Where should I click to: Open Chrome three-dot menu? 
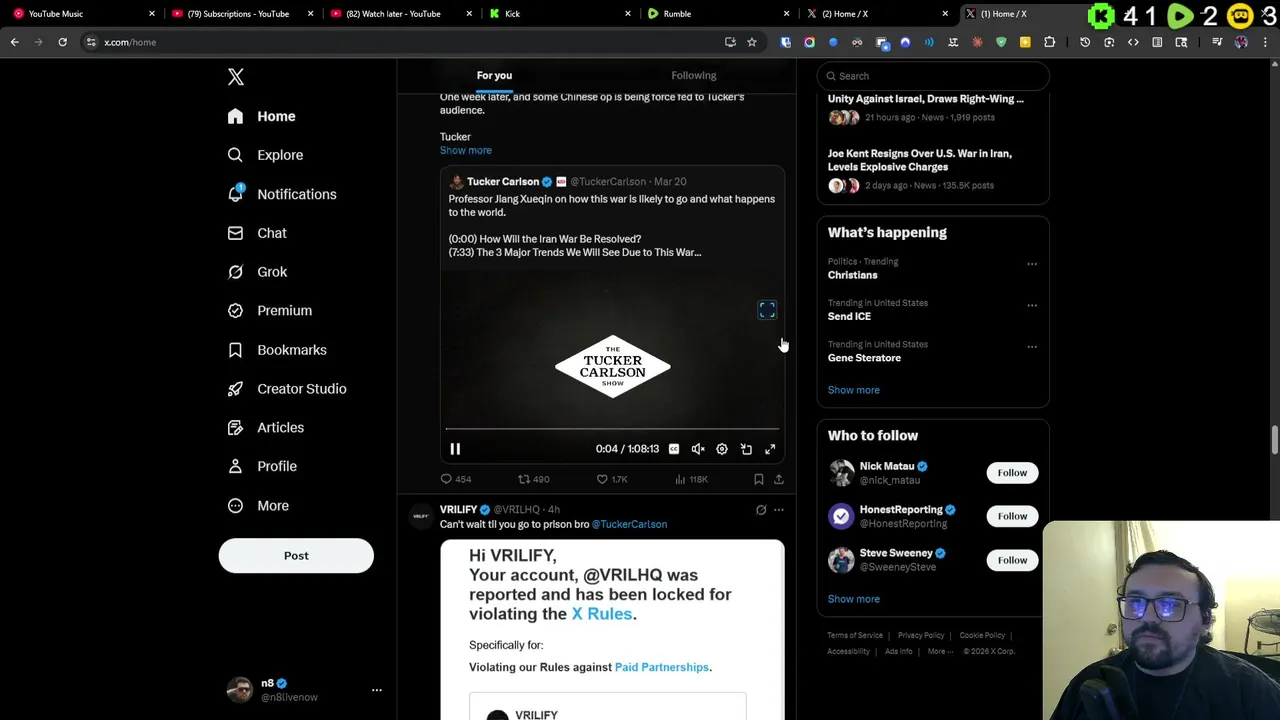tap(1265, 42)
